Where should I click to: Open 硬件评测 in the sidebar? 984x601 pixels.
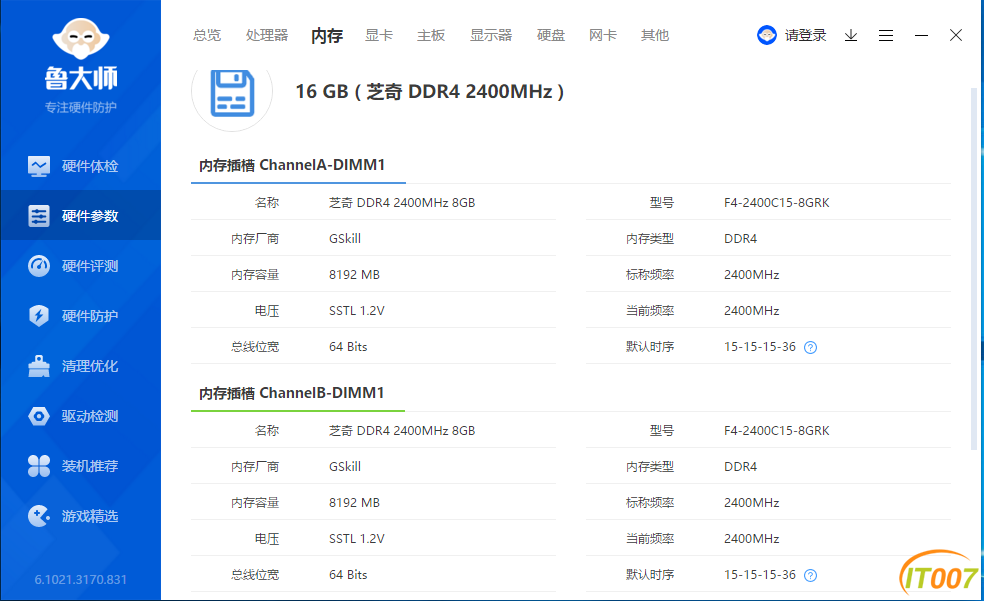tap(80, 266)
